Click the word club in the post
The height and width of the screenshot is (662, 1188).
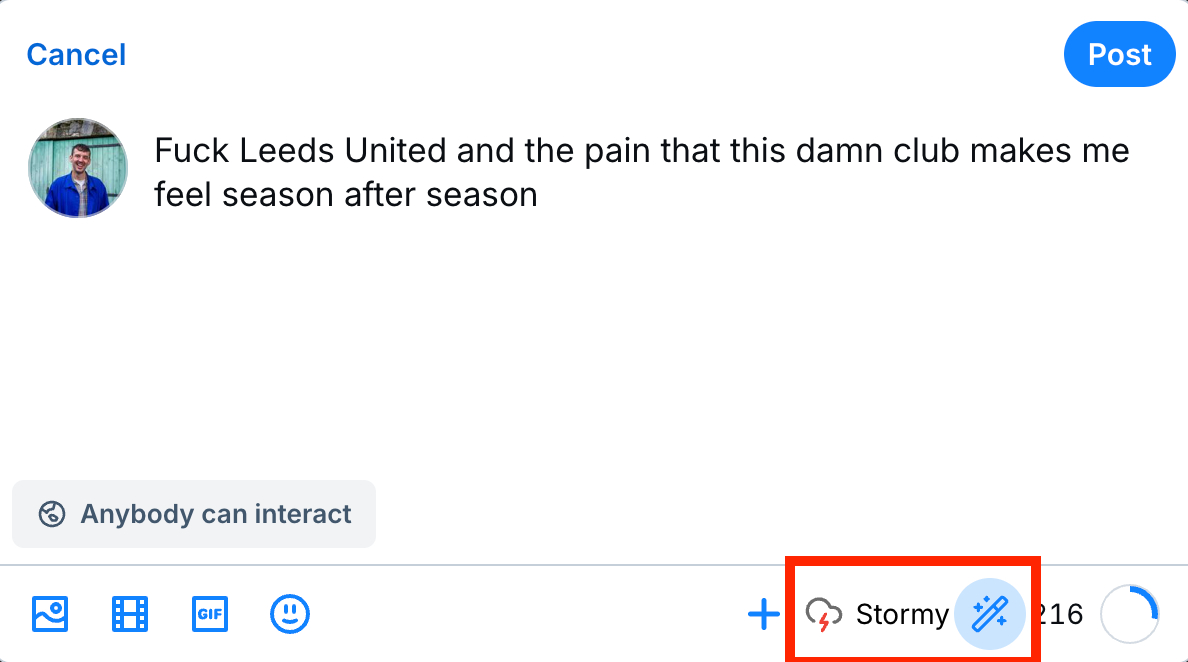914,151
